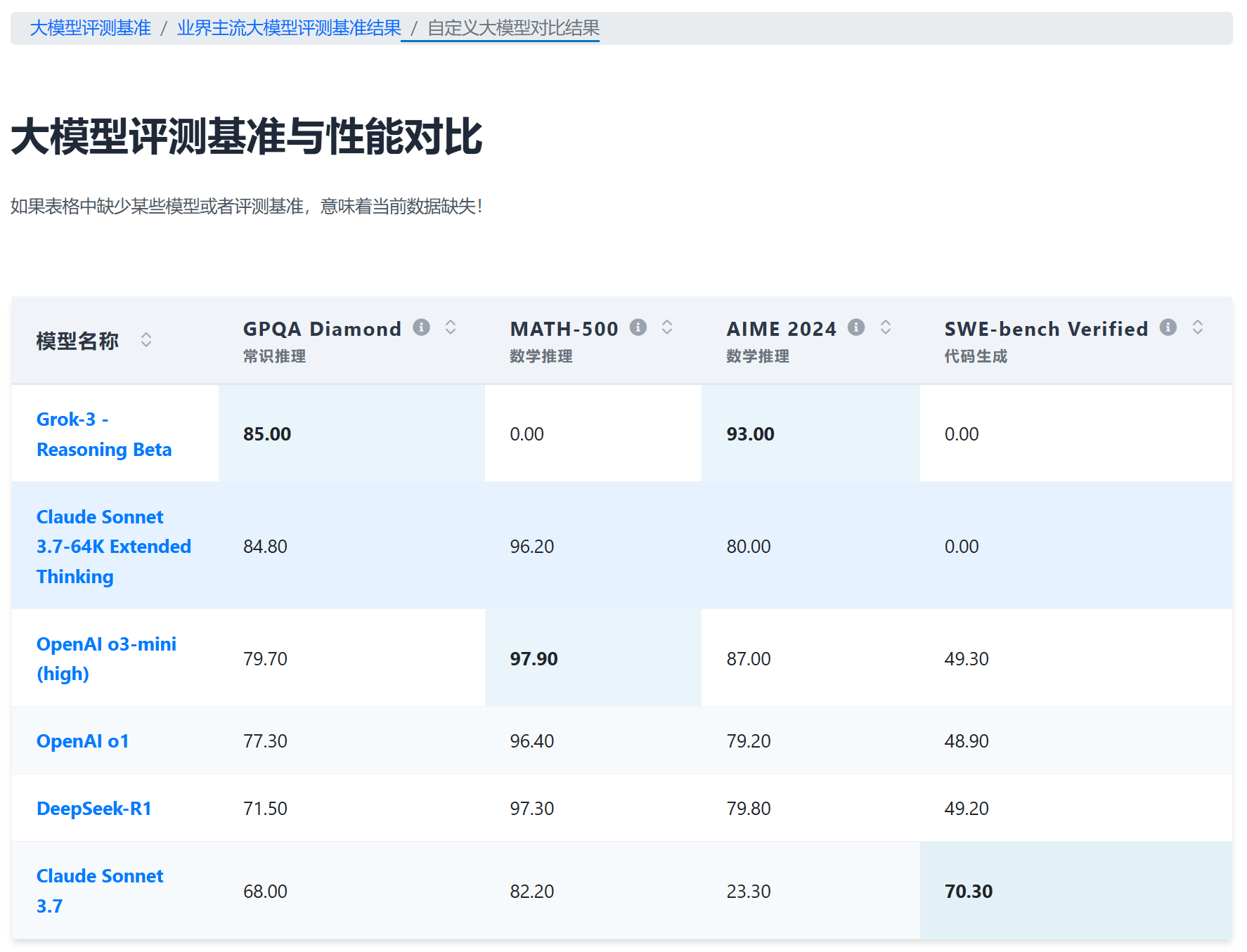Click the 84.80 GPQA score cell
Screen dimensions: 1247x952
point(351,546)
